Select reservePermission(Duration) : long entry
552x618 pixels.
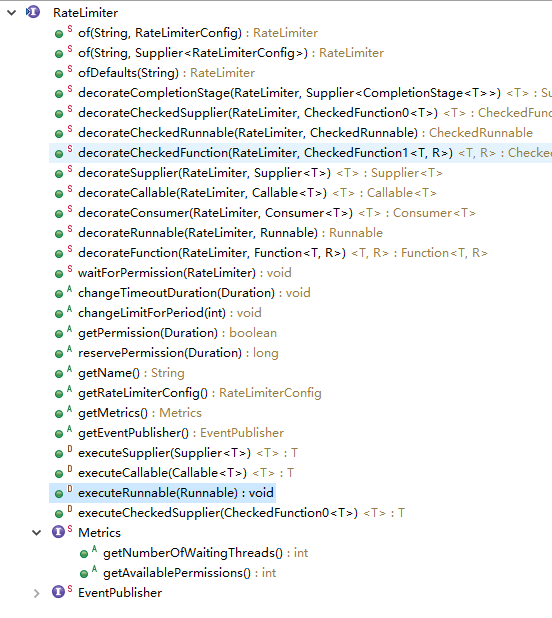point(178,353)
